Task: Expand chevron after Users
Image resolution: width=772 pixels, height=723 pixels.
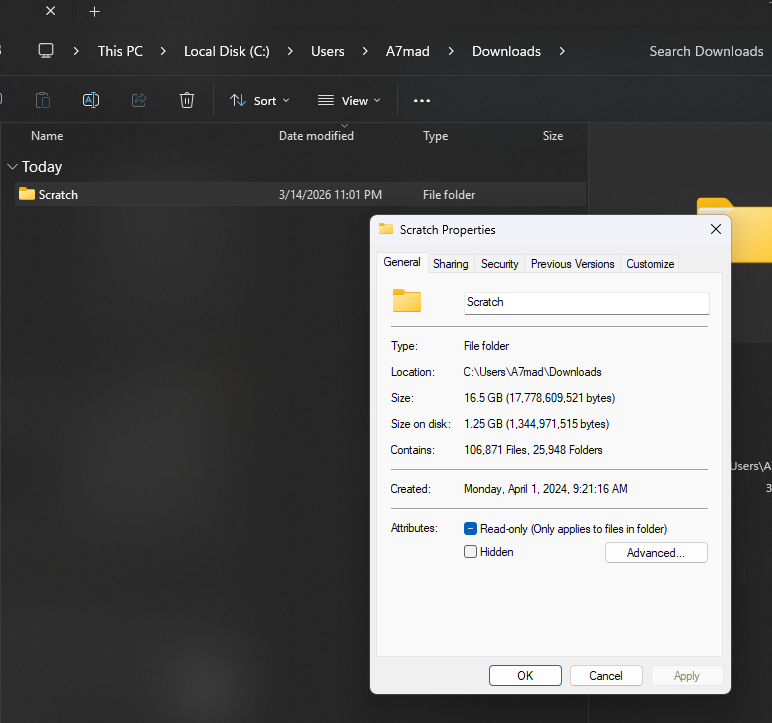Action: coord(365,51)
